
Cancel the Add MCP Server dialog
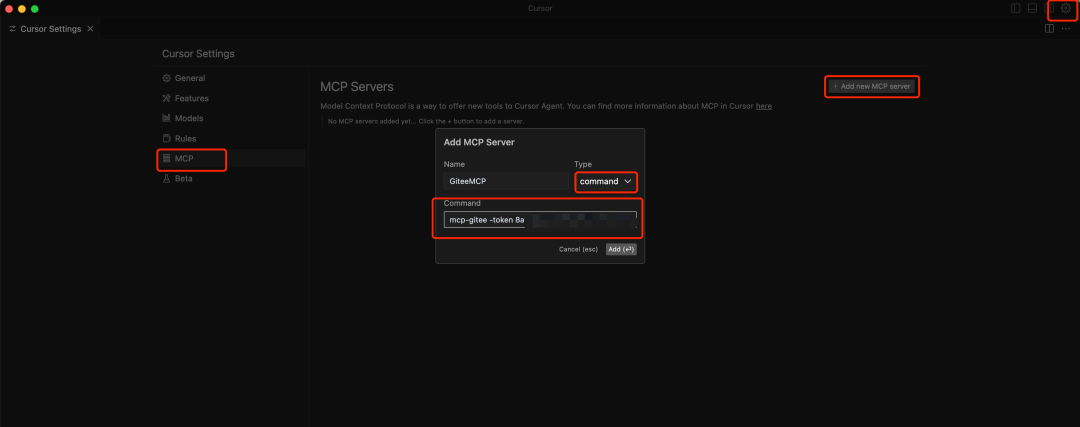578,249
